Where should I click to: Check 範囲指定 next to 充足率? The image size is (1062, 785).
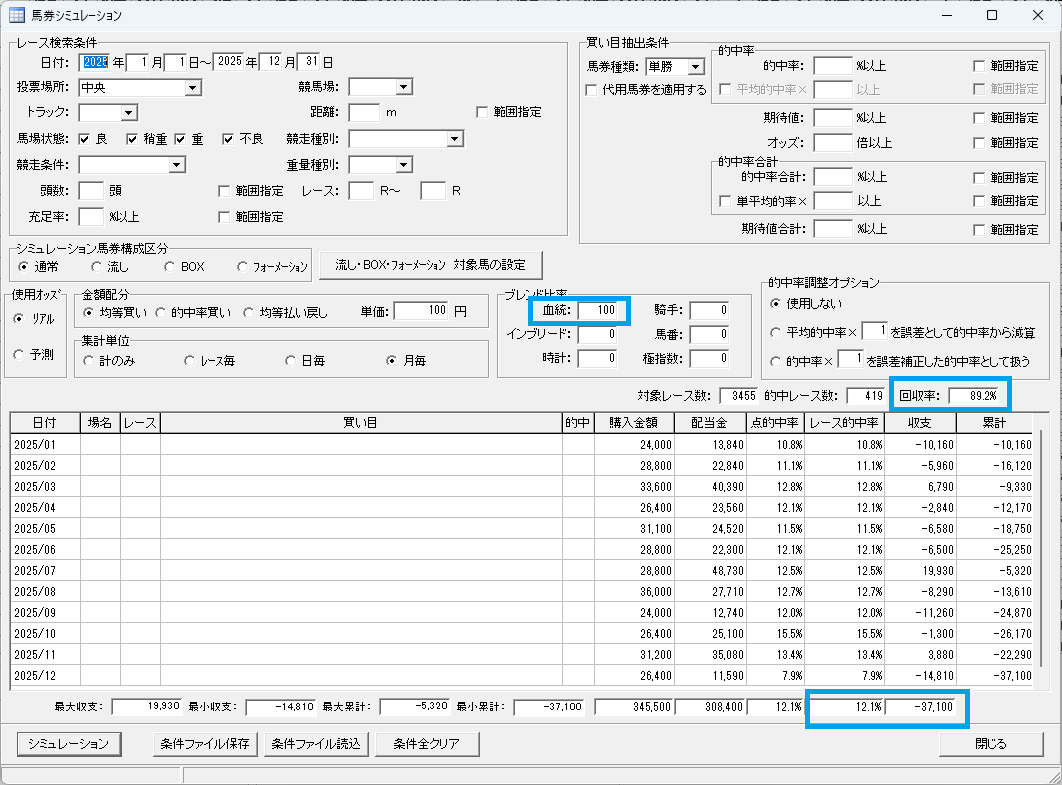[224, 217]
